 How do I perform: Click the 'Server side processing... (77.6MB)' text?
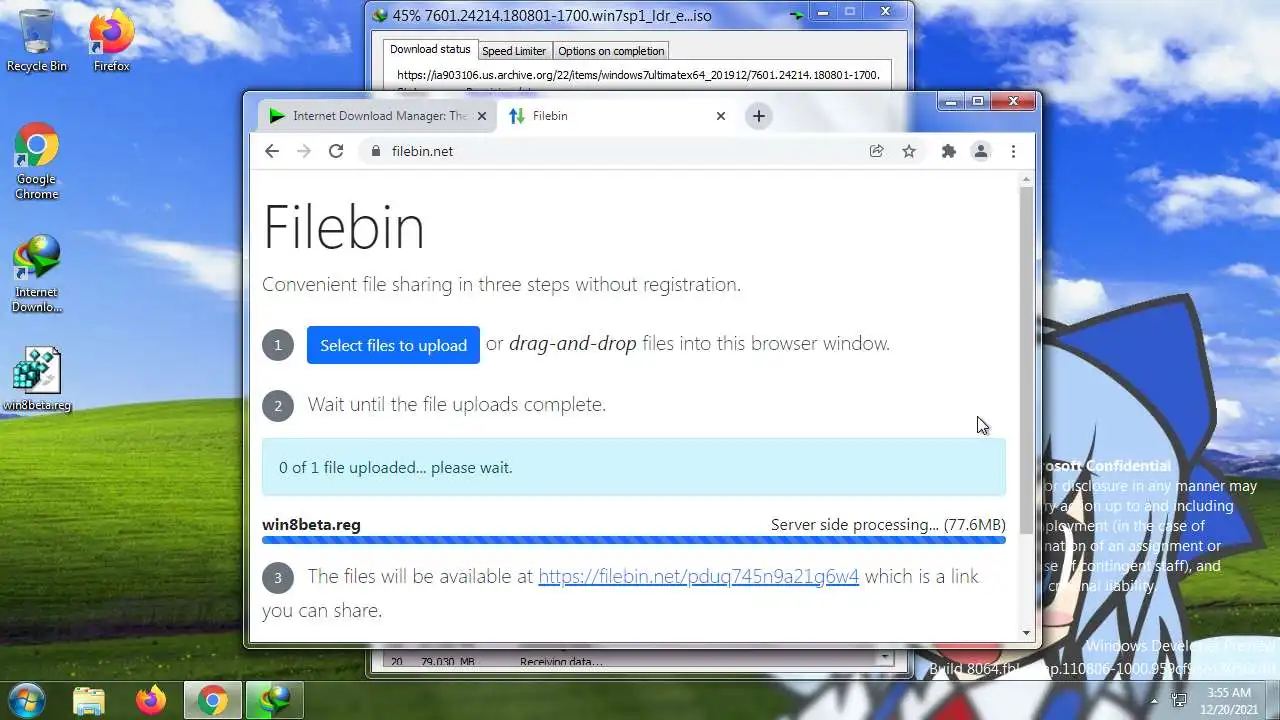coord(888,524)
